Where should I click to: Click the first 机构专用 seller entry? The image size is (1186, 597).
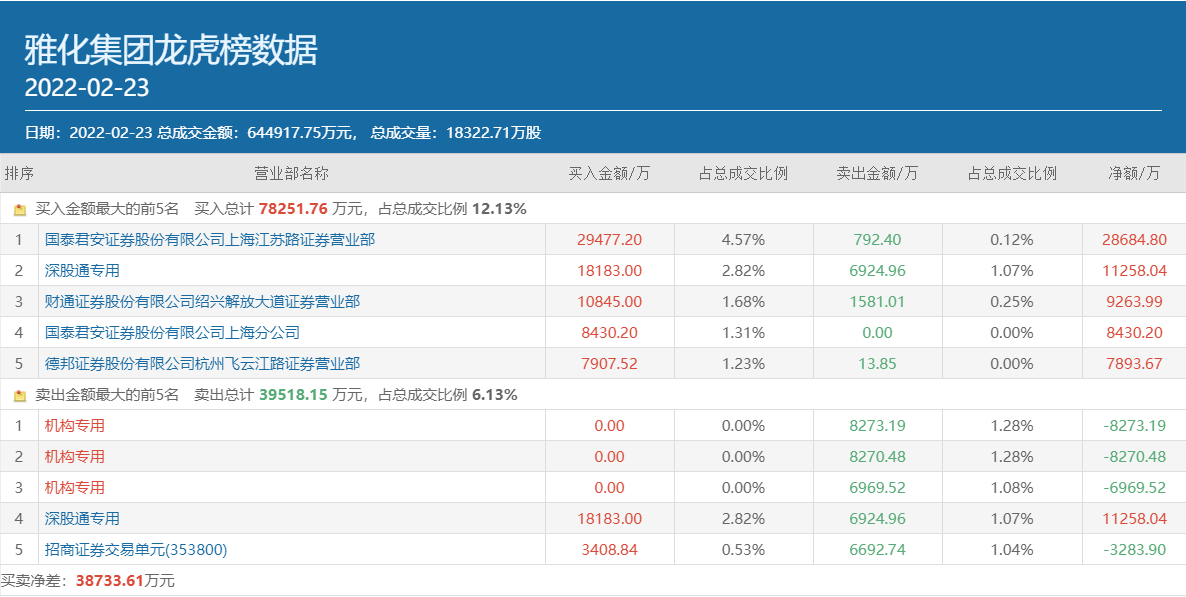tap(75, 426)
